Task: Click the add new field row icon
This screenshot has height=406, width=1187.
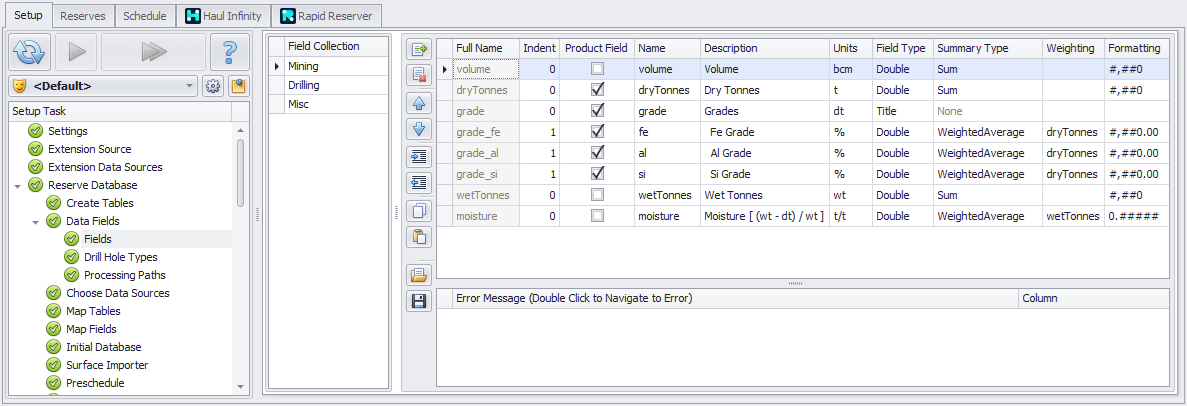Action: [x=419, y=47]
